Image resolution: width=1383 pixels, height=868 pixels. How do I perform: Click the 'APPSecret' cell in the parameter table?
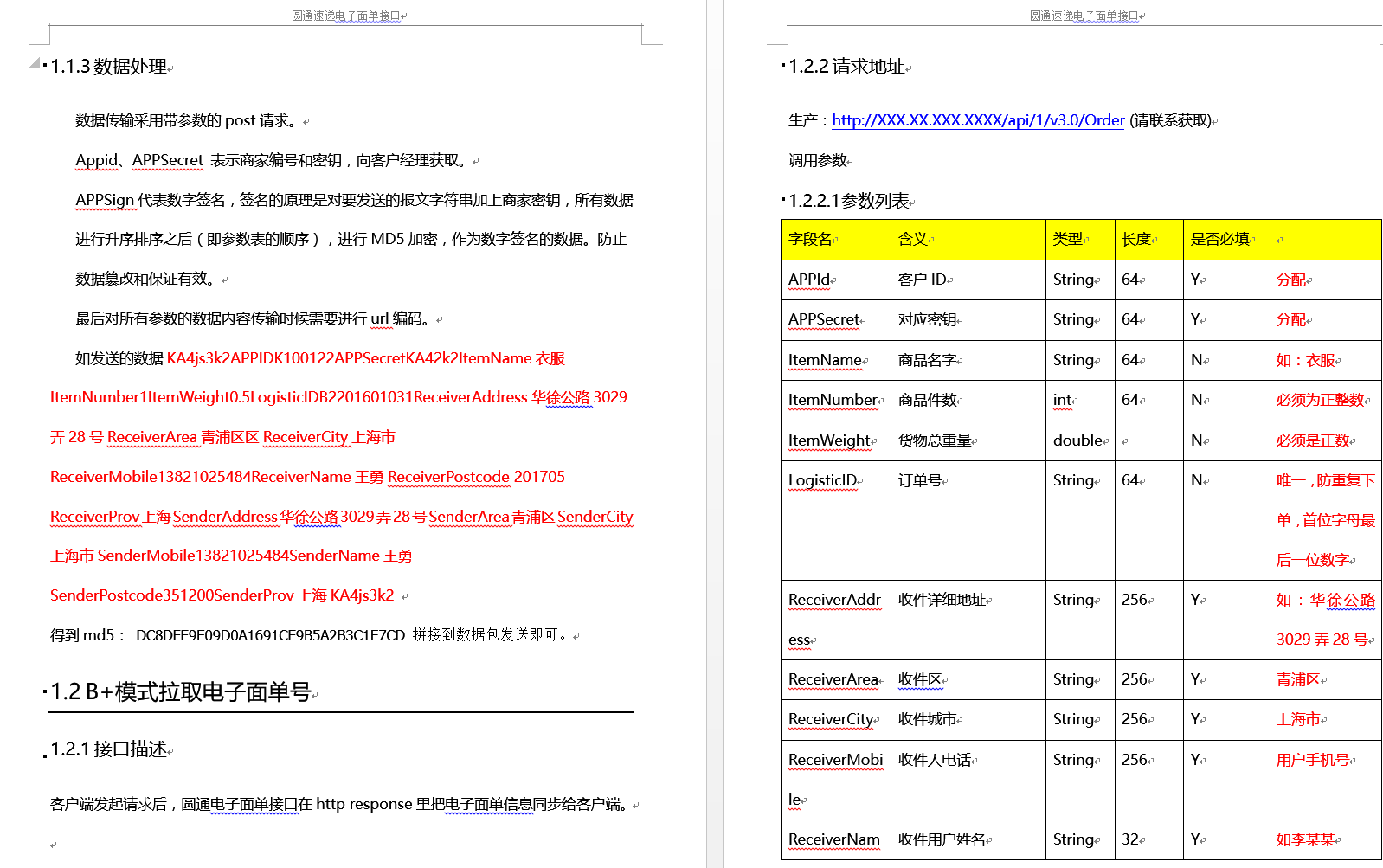coord(836,320)
